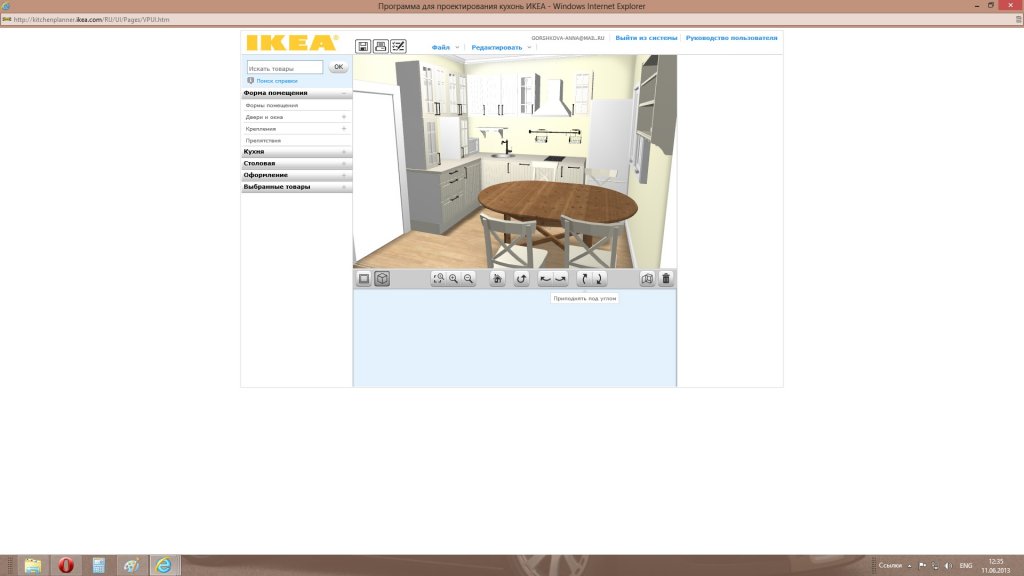Image resolution: width=1024 pixels, height=576 pixels.
Task: Click the save kitchen design icon
Action: pyautogui.click(x=363, y=46)
